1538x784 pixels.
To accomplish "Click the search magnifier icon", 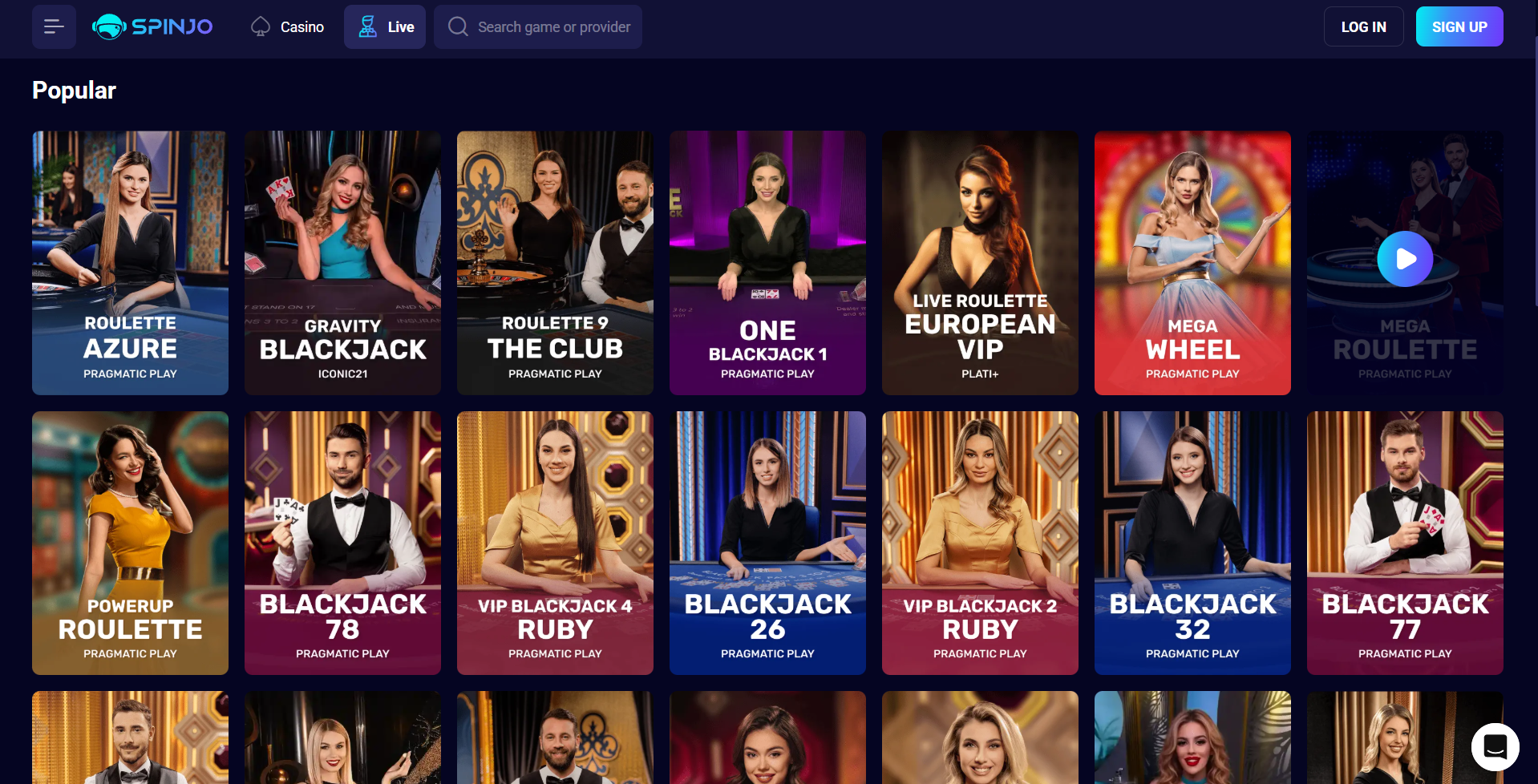I will coord(458,26).
